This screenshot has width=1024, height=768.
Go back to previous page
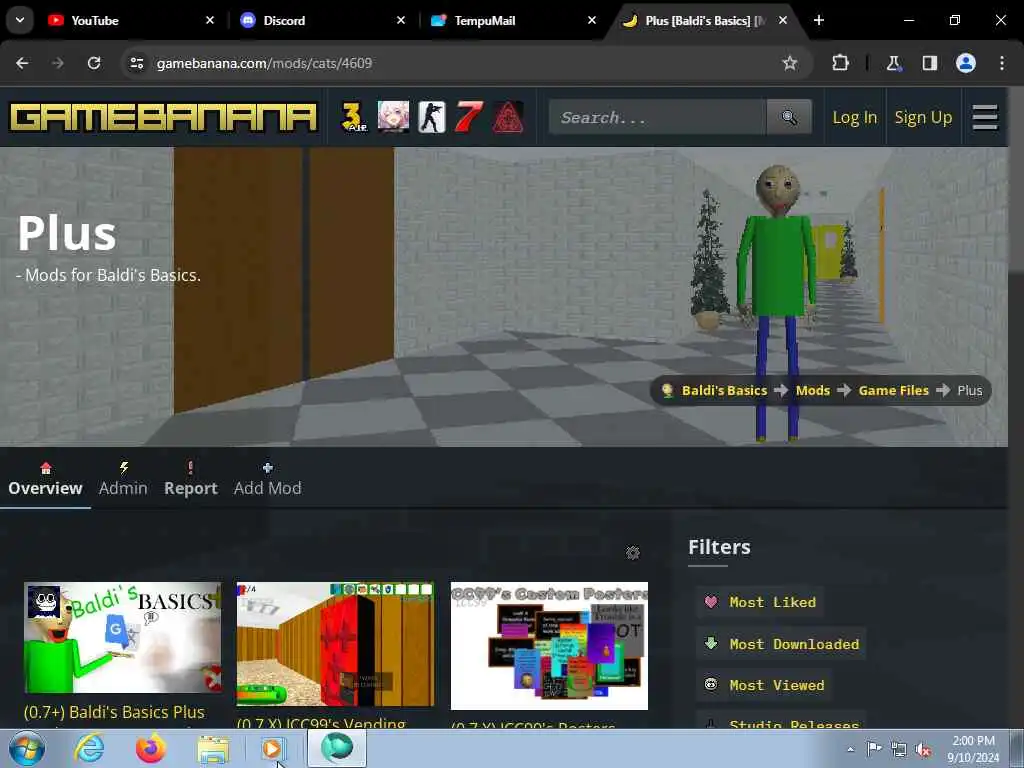tap(22, 63)
